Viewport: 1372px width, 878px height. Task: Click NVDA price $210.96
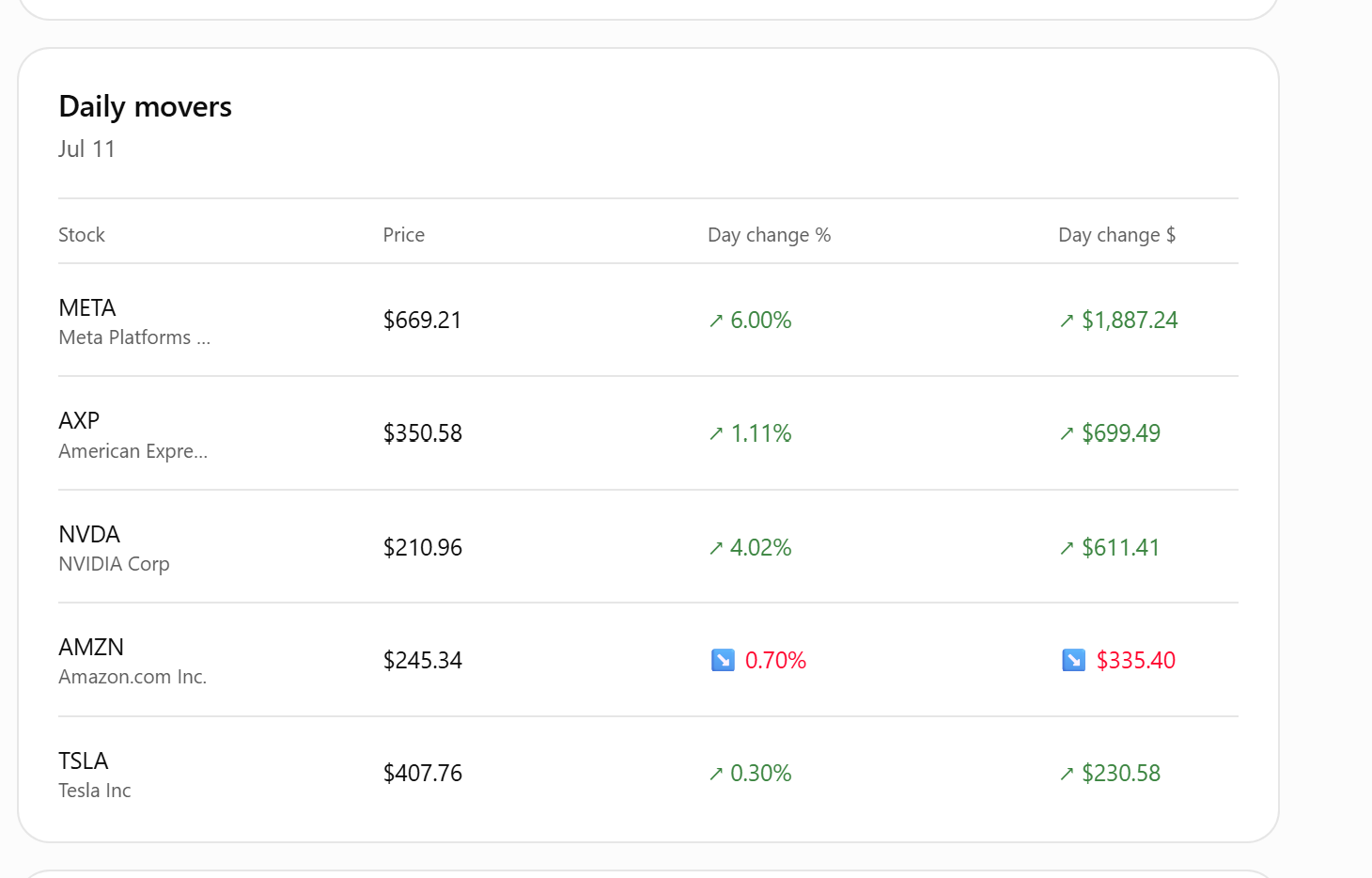point(423,548)
